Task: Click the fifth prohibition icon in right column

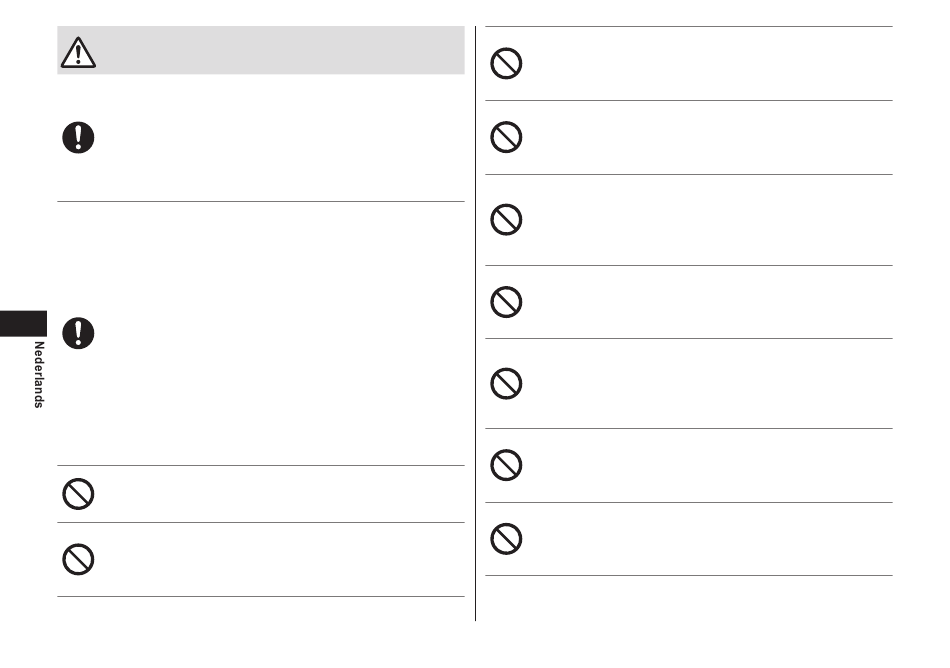Action: [506, 383]
